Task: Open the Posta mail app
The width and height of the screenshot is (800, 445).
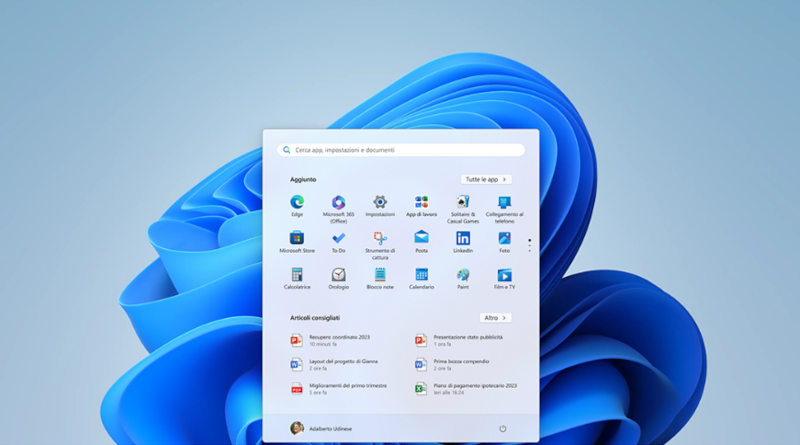Action: tap(421, 242)
